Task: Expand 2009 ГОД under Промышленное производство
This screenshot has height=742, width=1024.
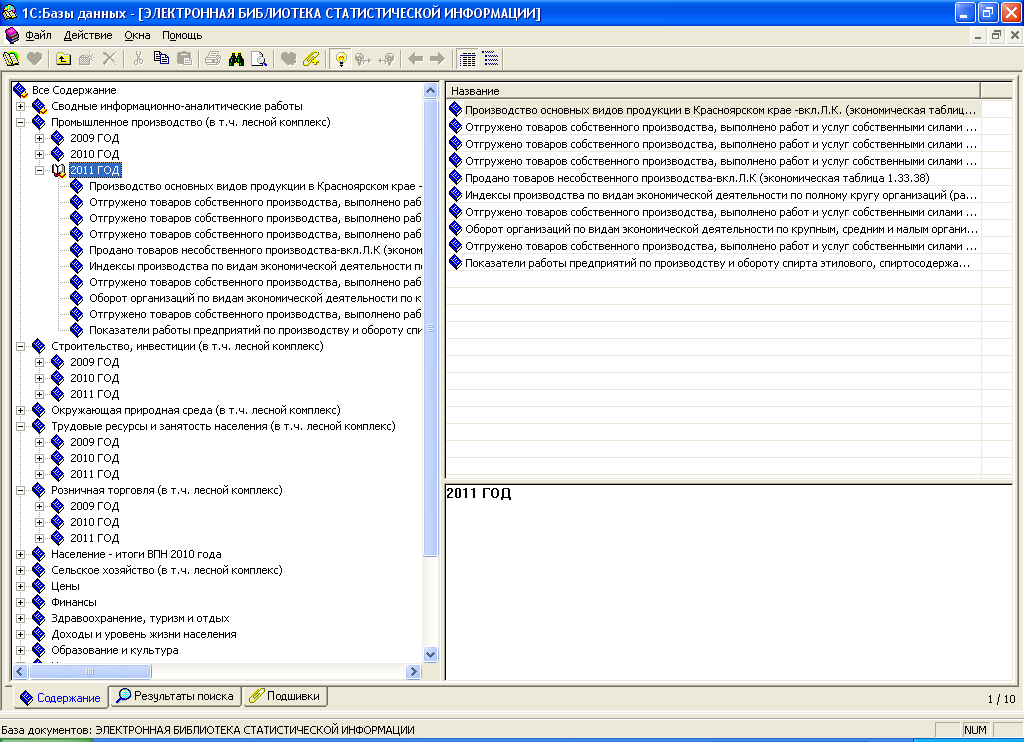Action: coord(39,138)
